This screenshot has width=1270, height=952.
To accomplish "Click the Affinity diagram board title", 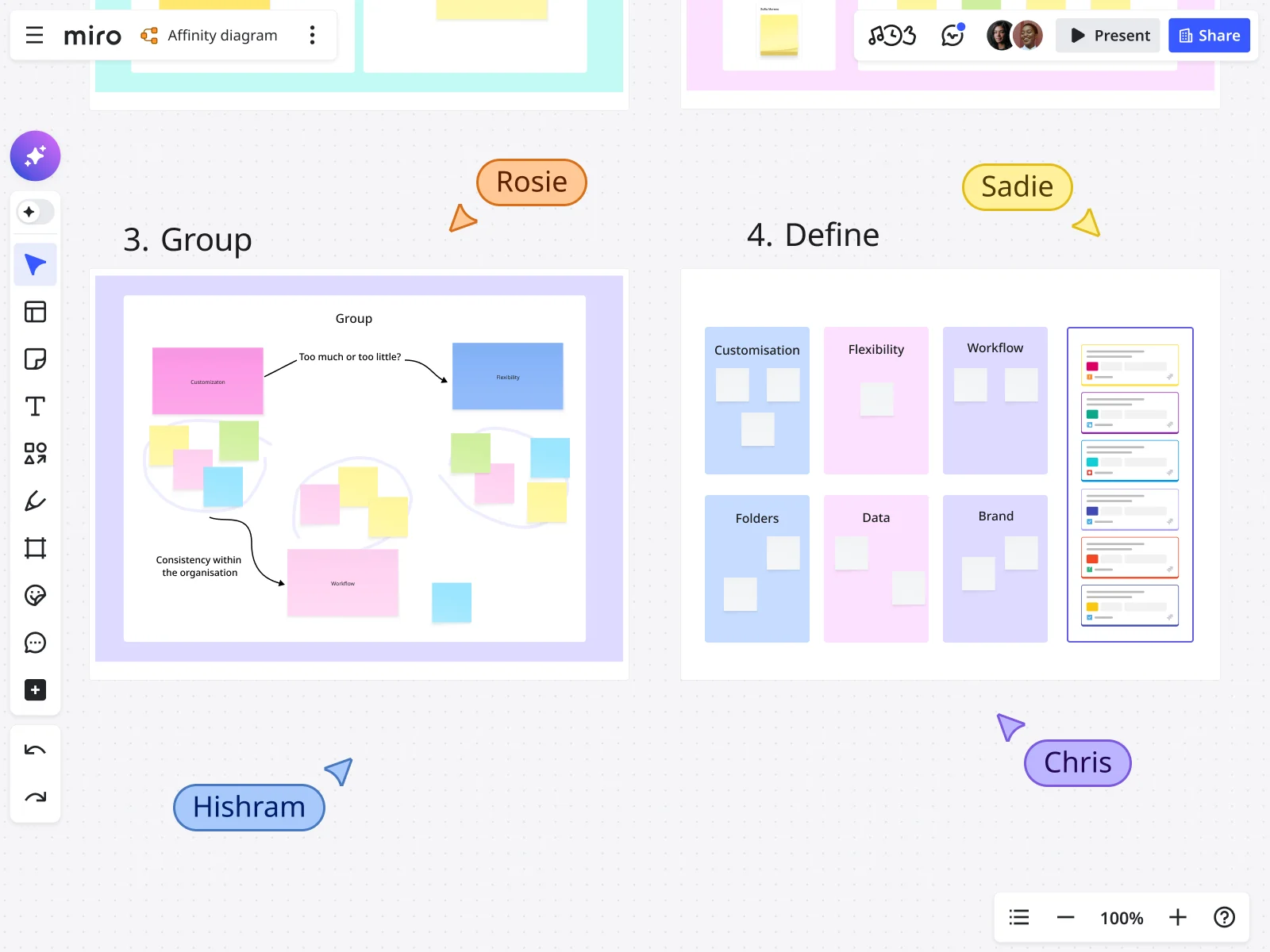I will click(221, 35).
